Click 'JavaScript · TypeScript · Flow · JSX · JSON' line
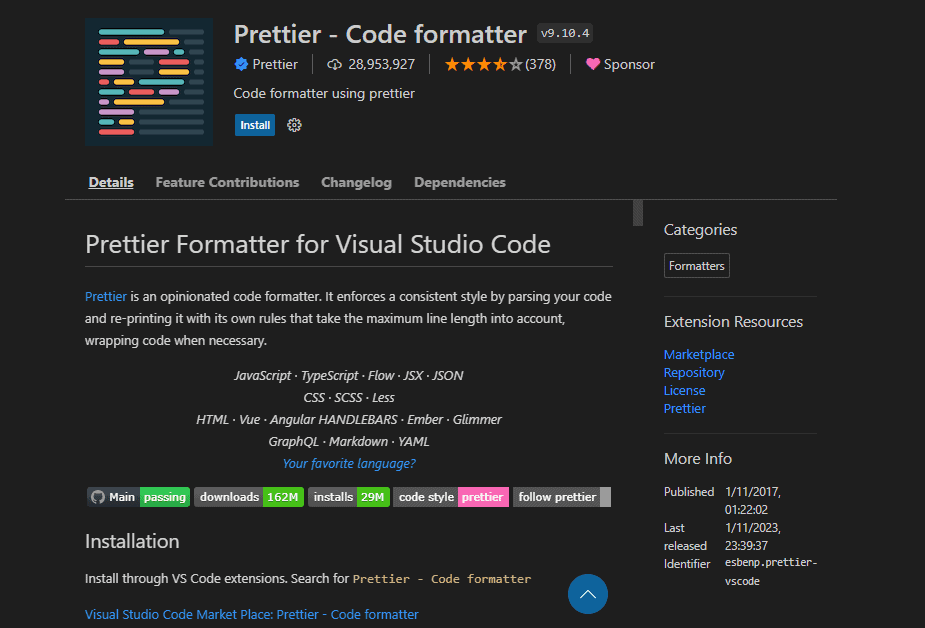925x628 pixels. [x=349, y=376]
